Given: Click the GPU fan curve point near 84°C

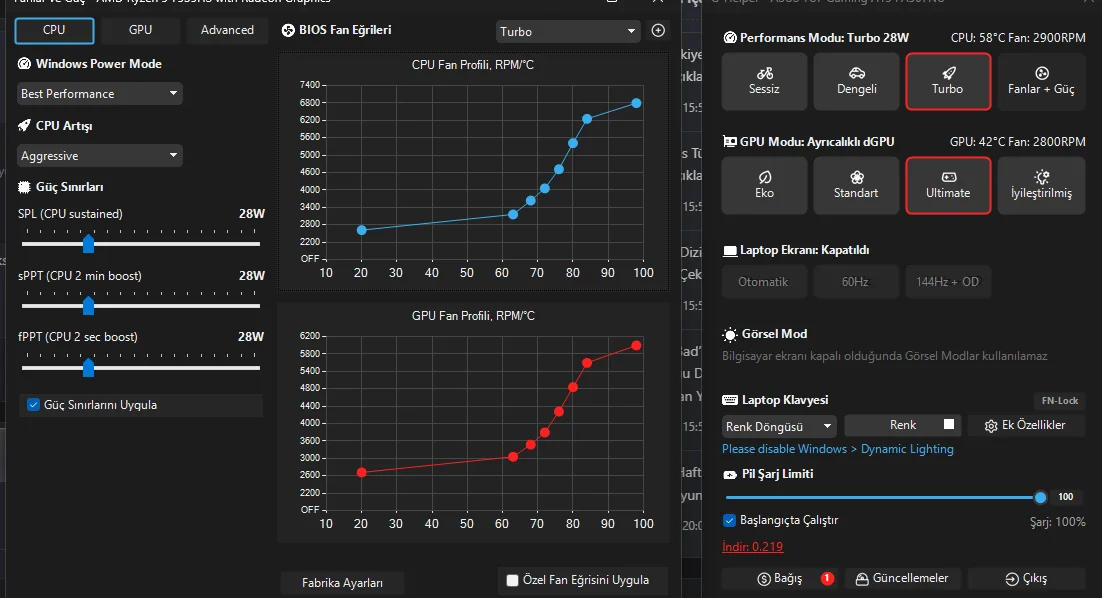Looking at the screenshot, I should point(587,363).
